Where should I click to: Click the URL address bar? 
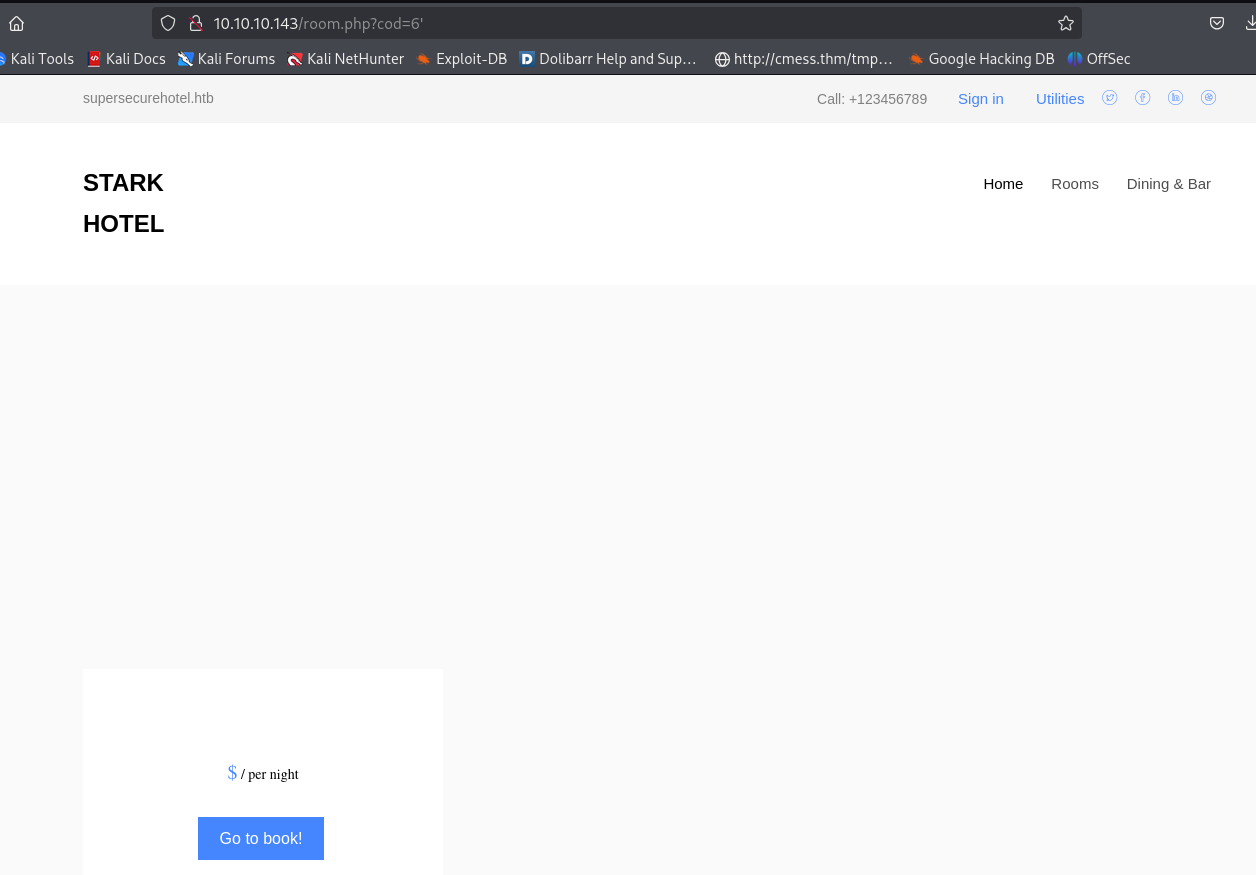point(617,23)
